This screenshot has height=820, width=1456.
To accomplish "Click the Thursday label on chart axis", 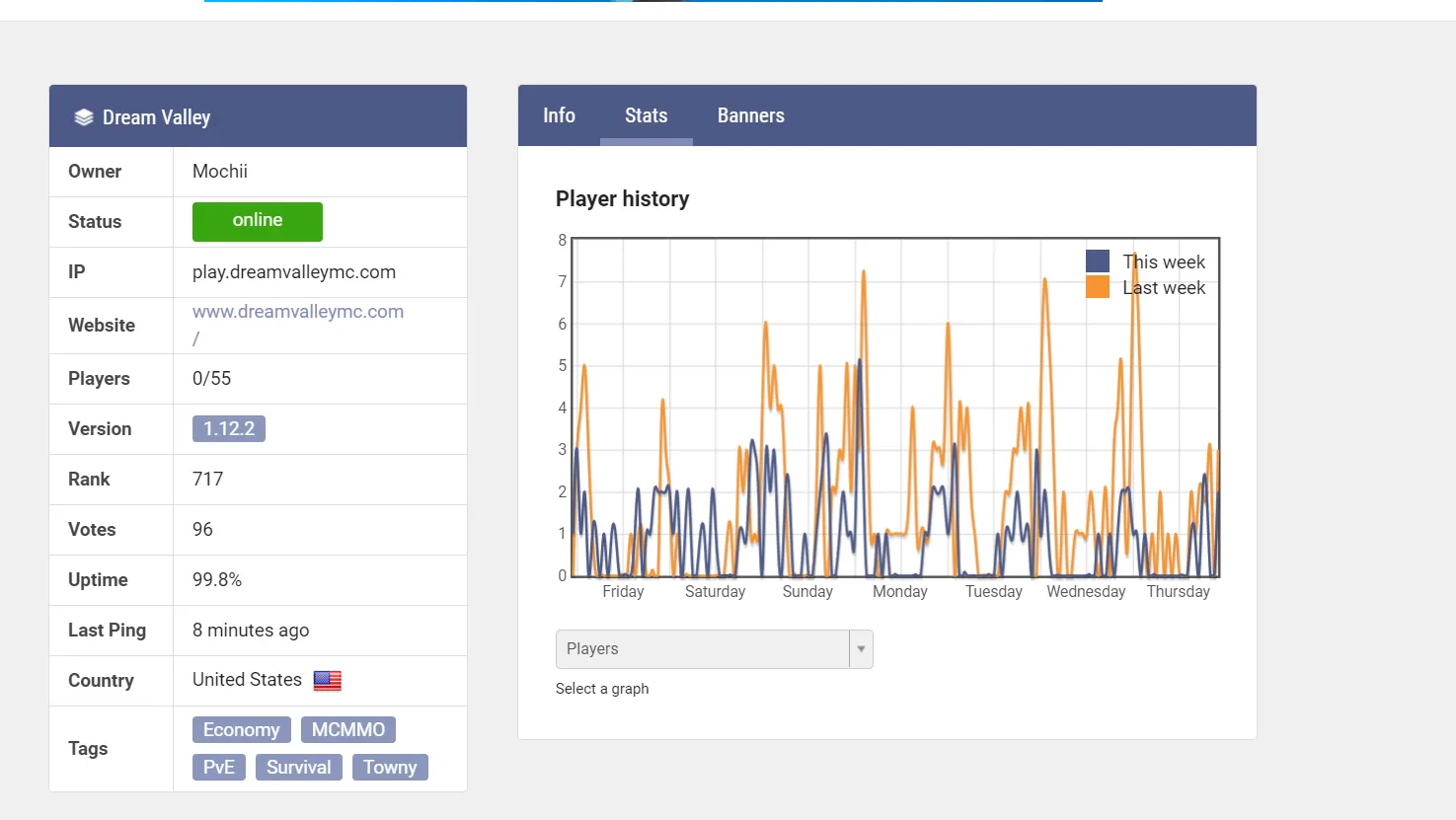I will (1179, 592).
